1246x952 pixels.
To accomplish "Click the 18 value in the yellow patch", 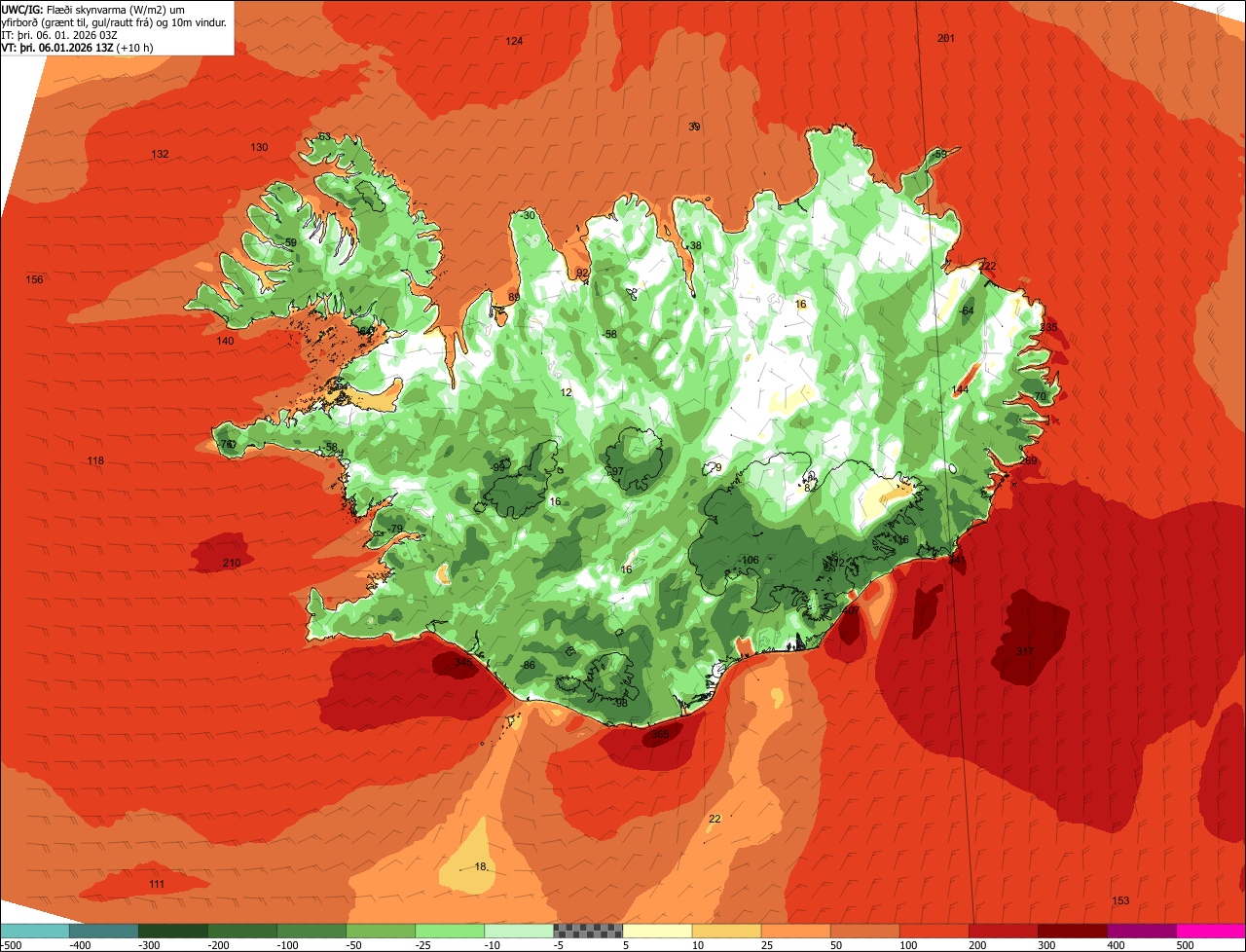I will 480,867.
